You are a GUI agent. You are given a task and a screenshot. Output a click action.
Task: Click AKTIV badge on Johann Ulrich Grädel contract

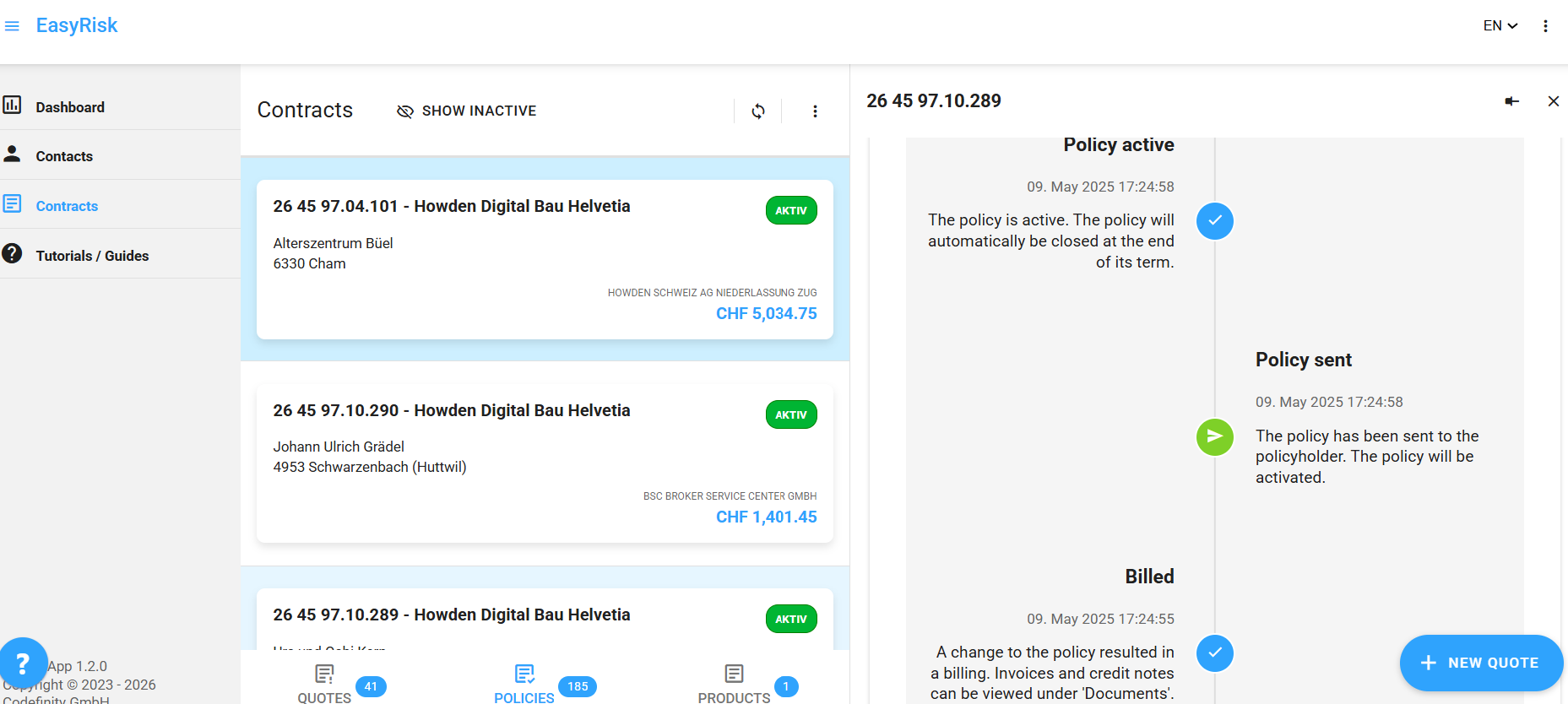[791, 414]
